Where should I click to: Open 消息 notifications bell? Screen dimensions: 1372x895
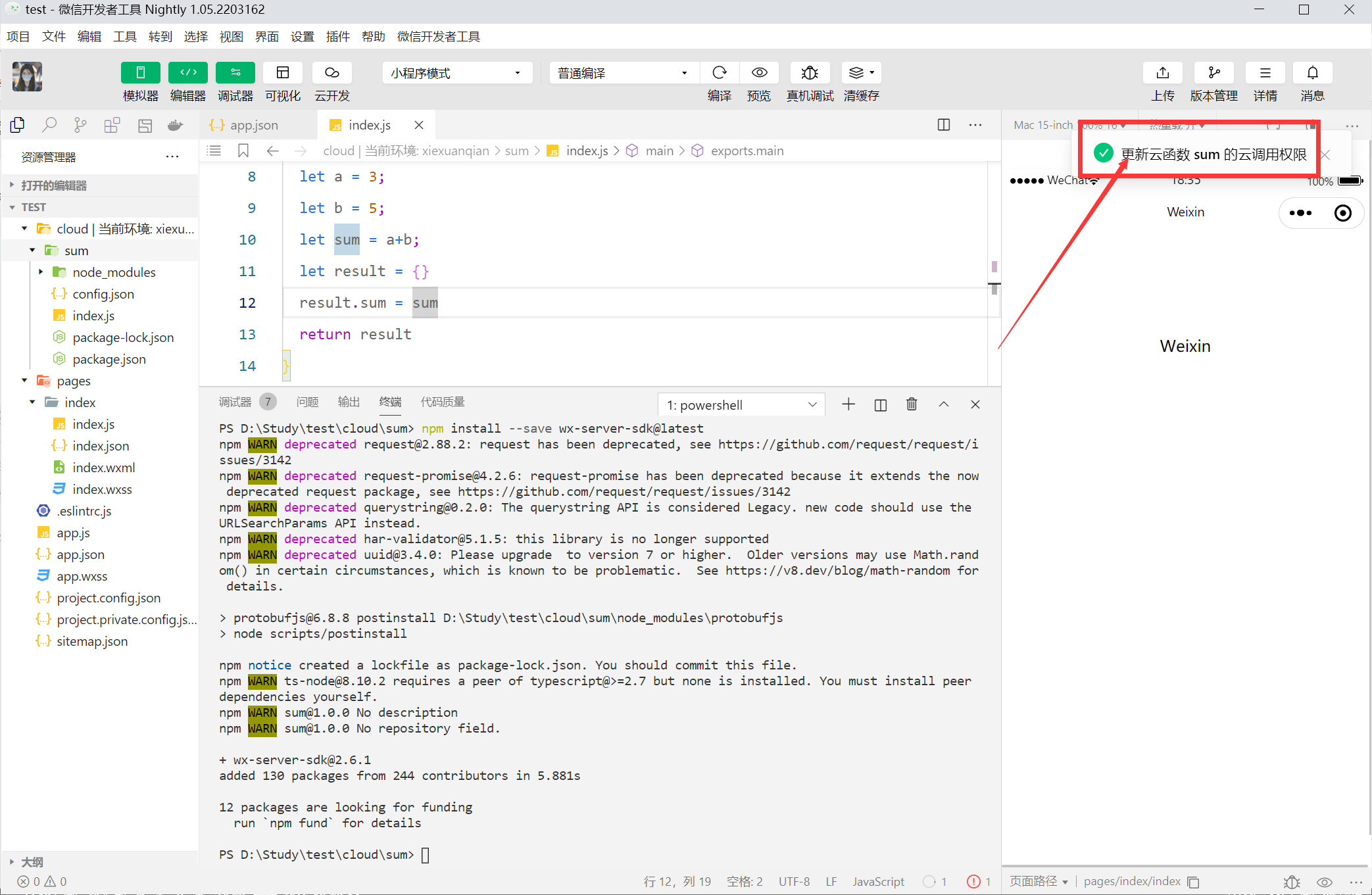1312,72
